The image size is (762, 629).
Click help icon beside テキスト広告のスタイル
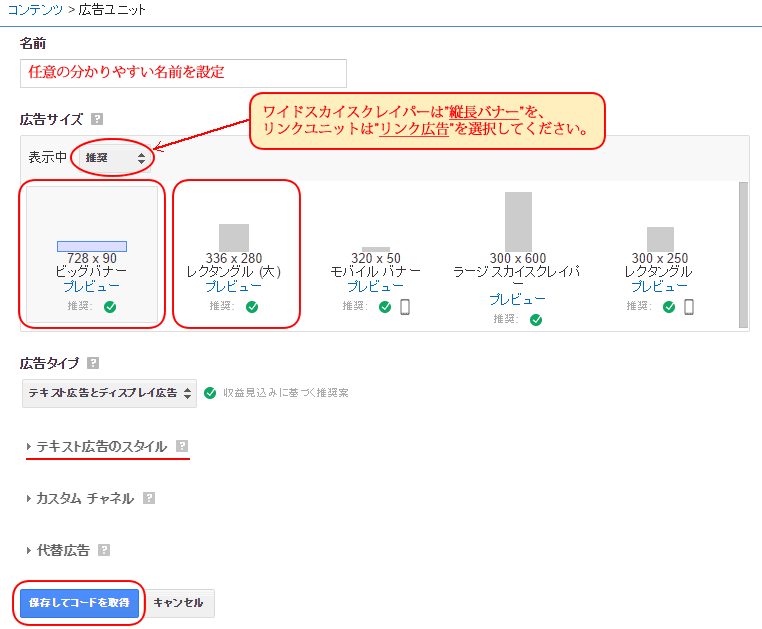(x=182, y=447)
